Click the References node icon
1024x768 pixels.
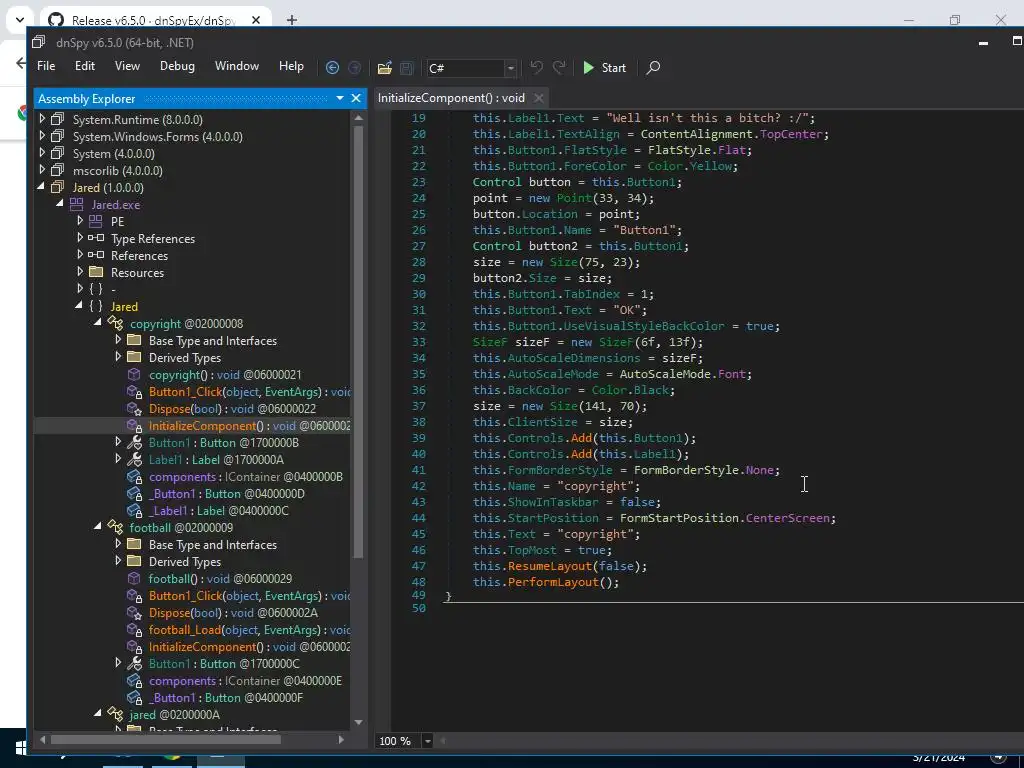point(95,255)
